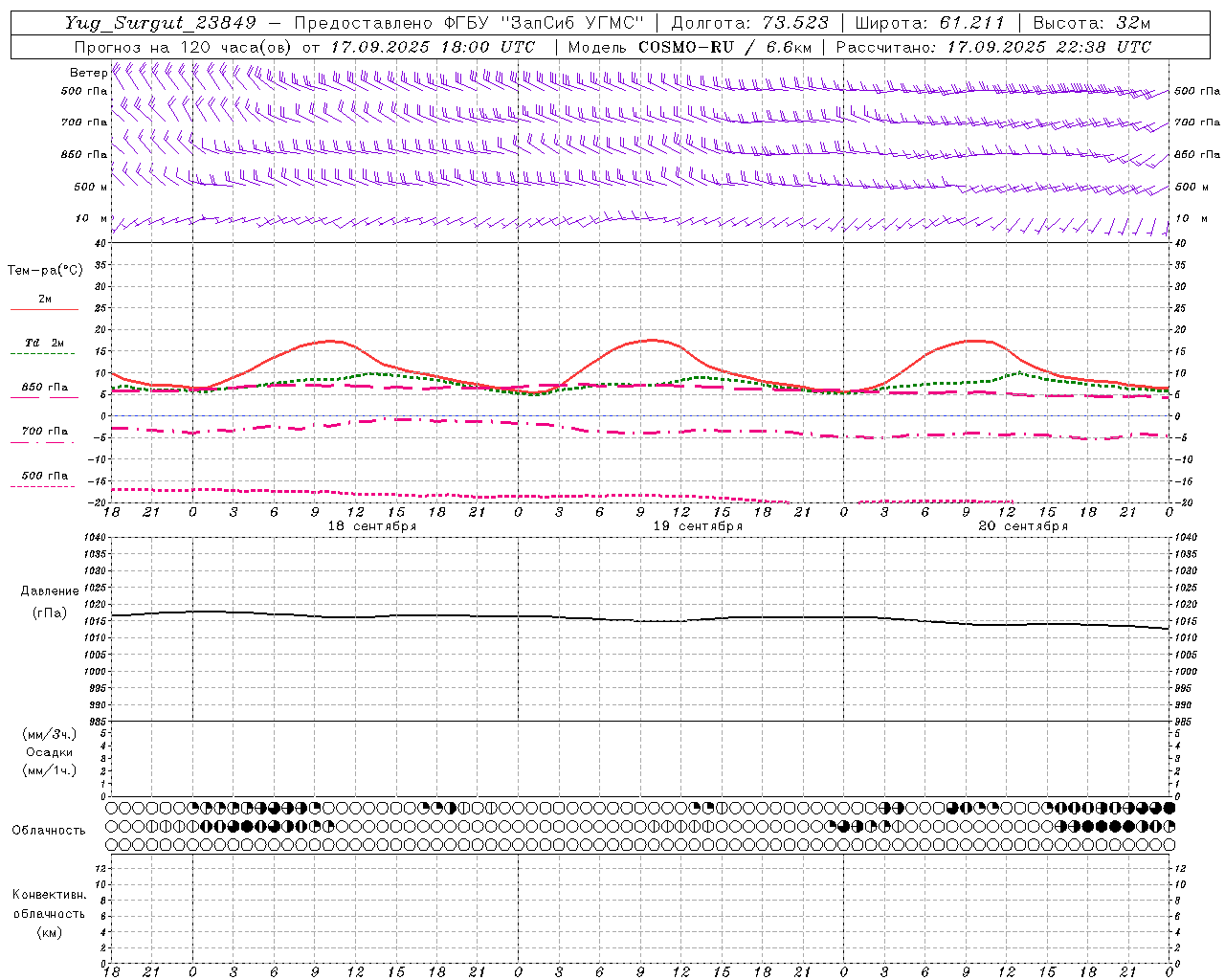Click the Давление pressure panel label
This screenshot has width=1225, height=980.
coord(50,591)
